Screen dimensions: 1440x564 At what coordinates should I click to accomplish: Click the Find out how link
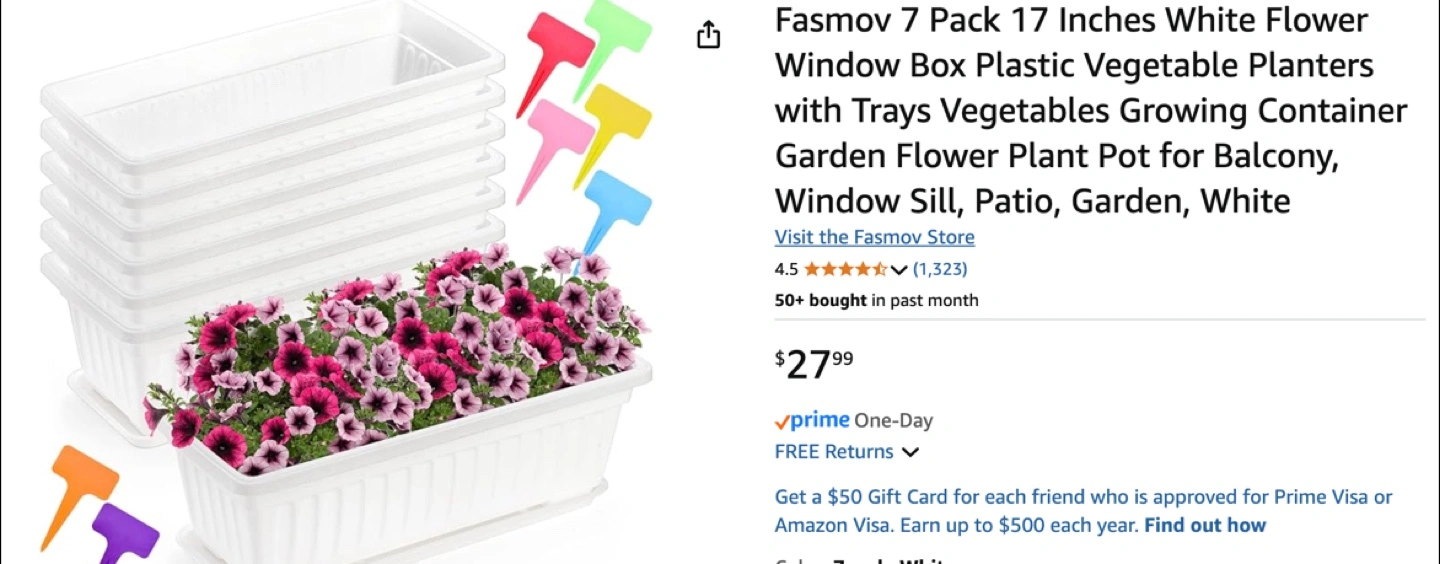(x=1205, y=525)
